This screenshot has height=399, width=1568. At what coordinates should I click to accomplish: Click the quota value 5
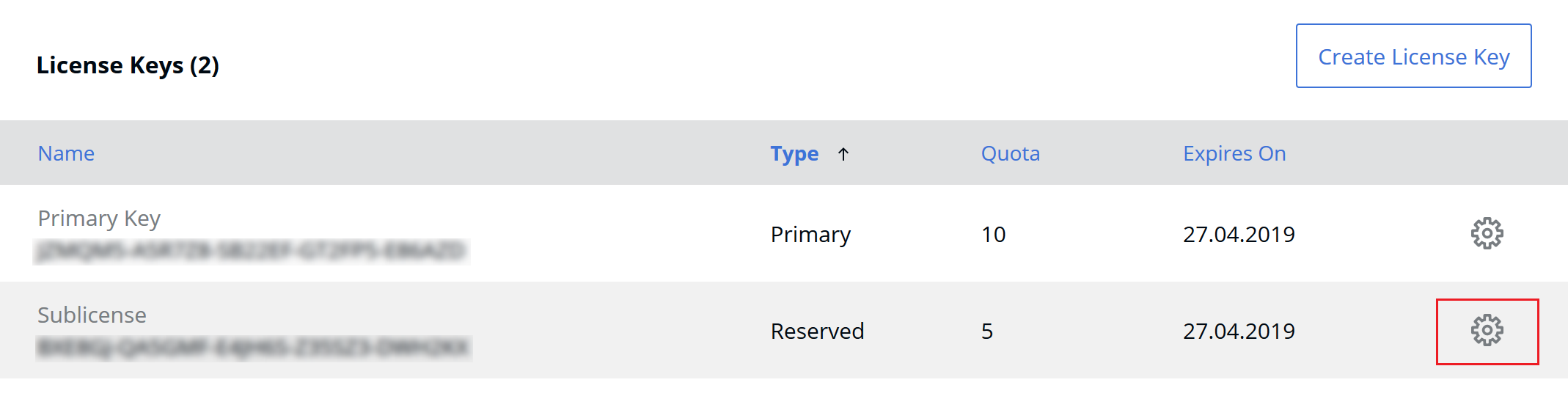click(987, 332)
